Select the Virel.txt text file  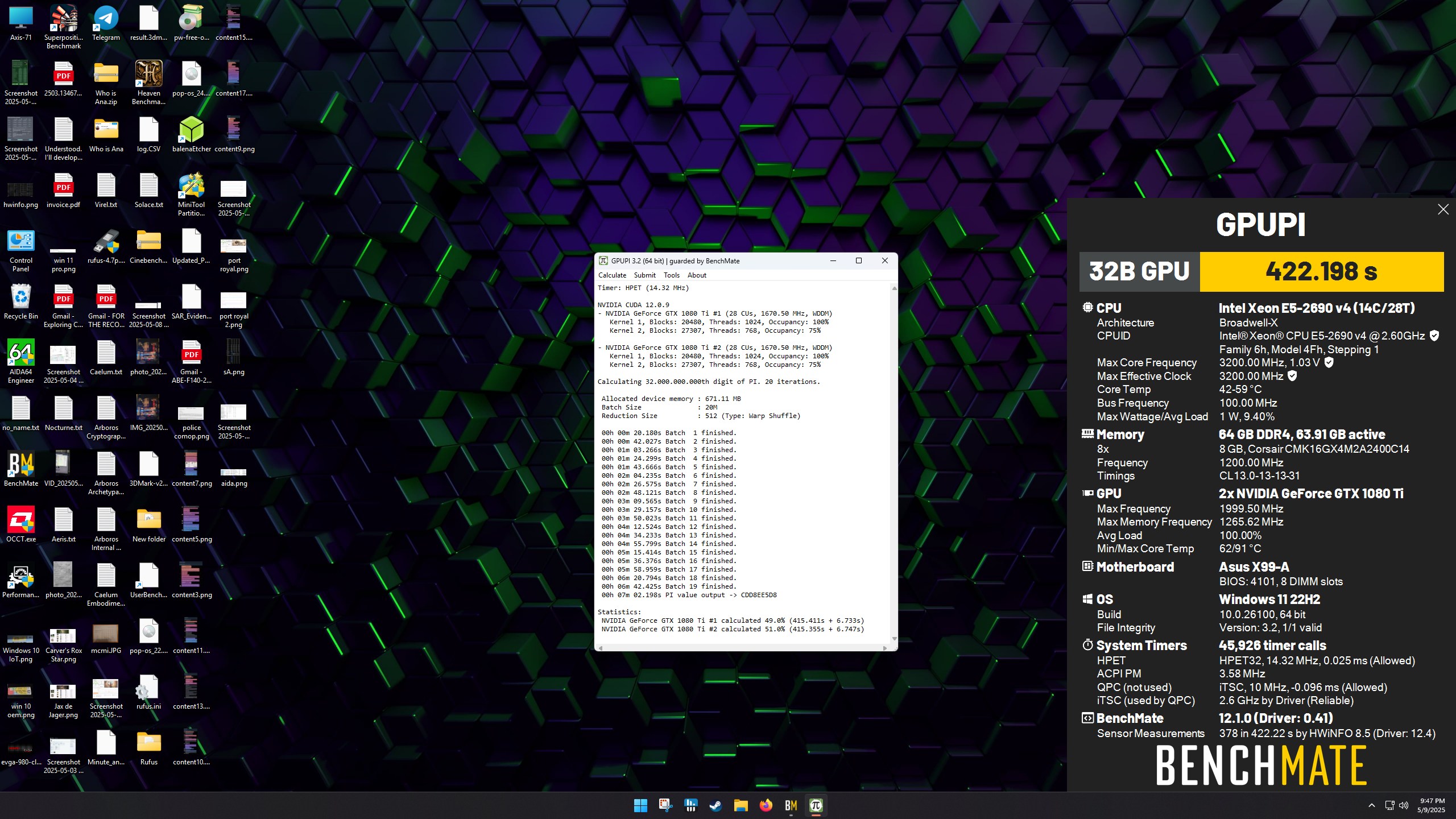click(x=106, y=190)
